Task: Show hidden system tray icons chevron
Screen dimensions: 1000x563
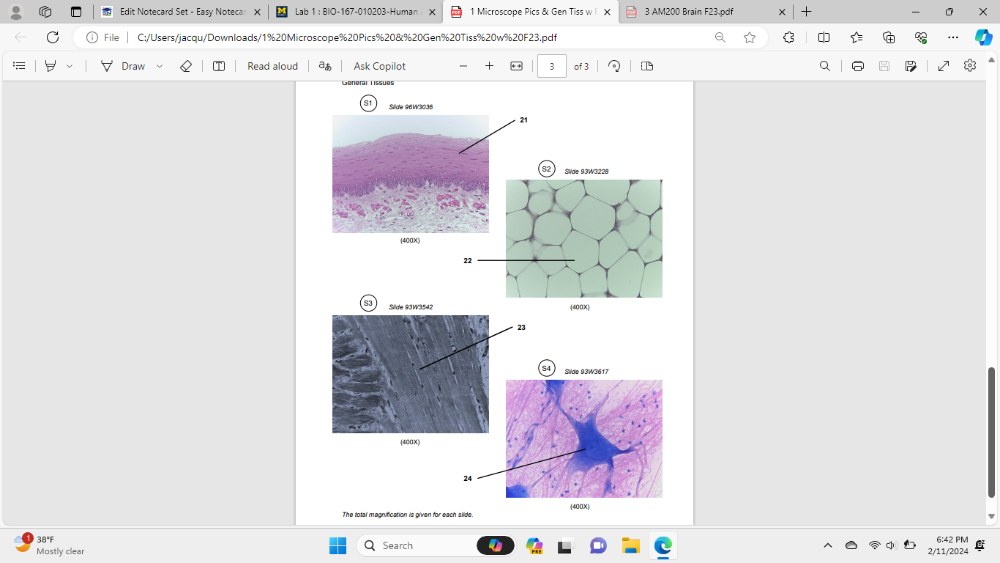Action: (827, 545)
